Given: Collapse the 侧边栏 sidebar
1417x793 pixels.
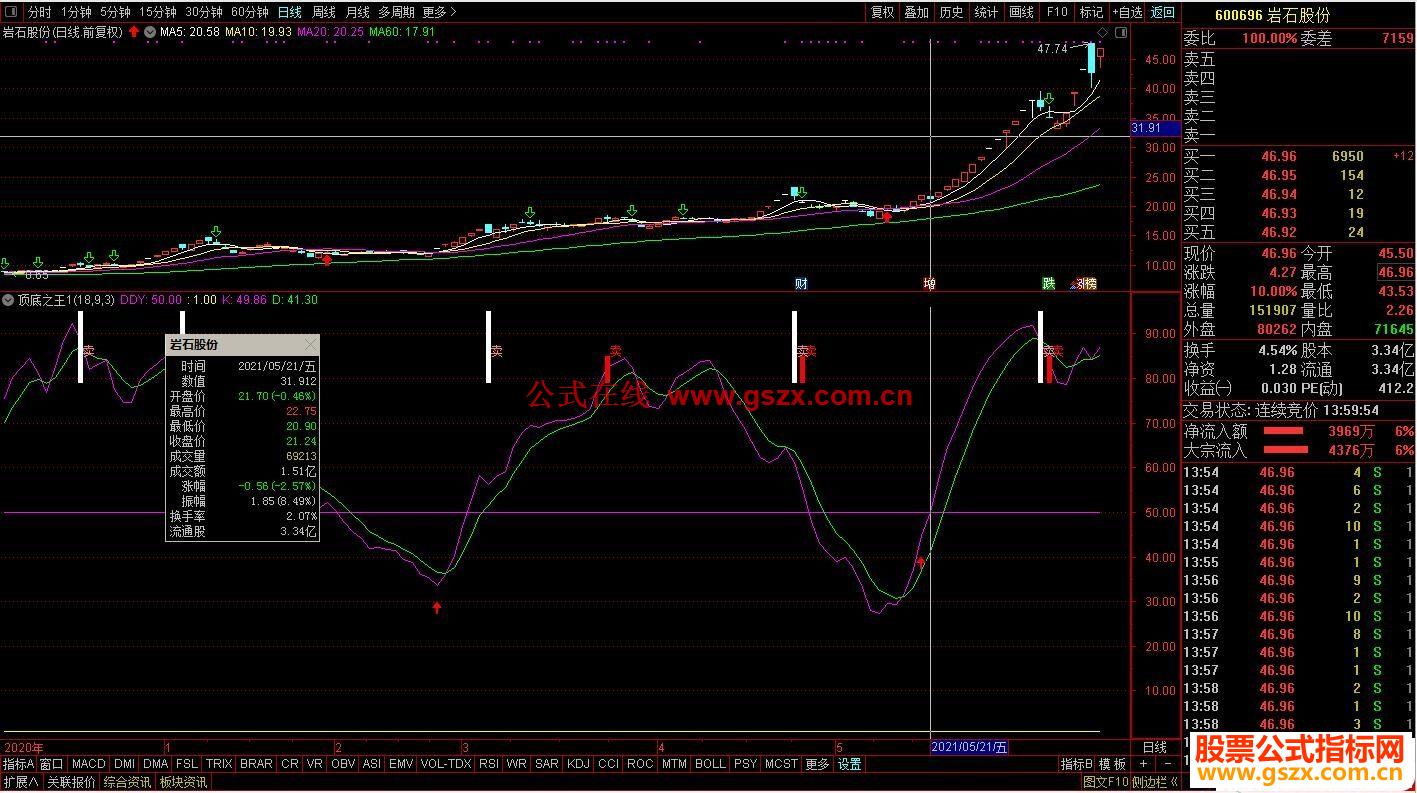Looking at the screenshot, I should point(1155,782).
